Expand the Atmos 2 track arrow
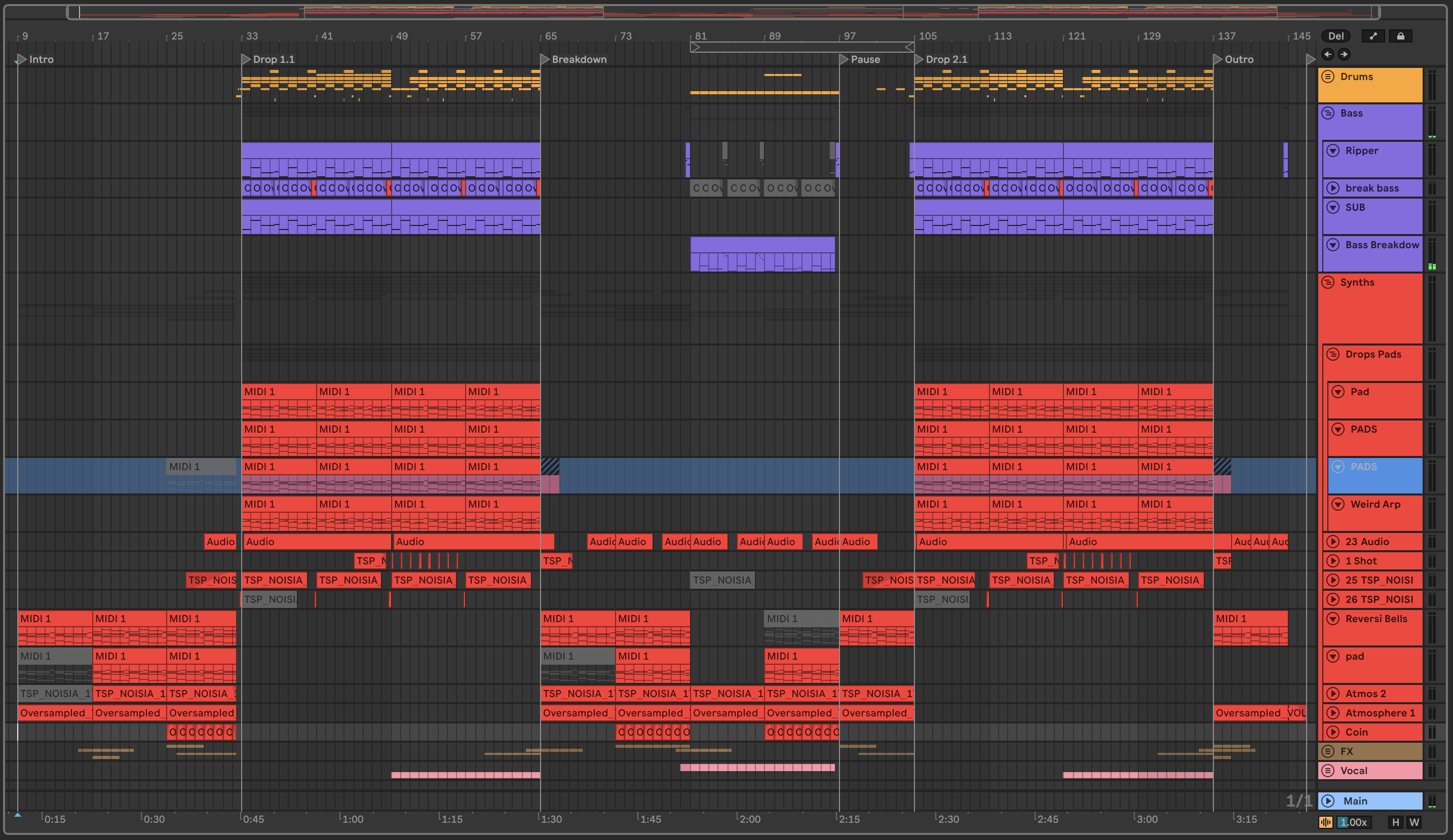 click(x=1332, y=694)
